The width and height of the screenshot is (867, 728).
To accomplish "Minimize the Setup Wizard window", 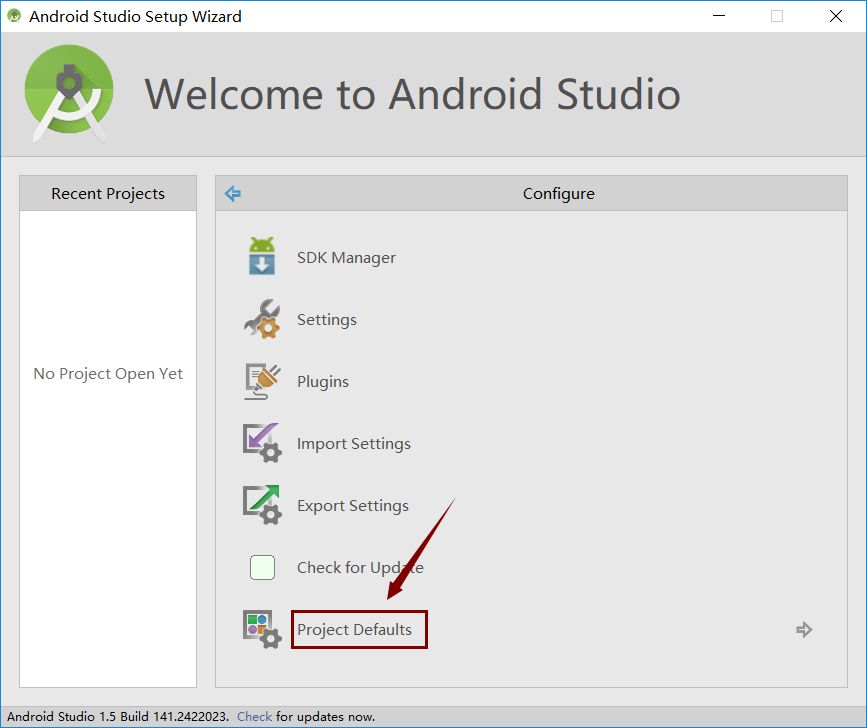I will (719, 16).
